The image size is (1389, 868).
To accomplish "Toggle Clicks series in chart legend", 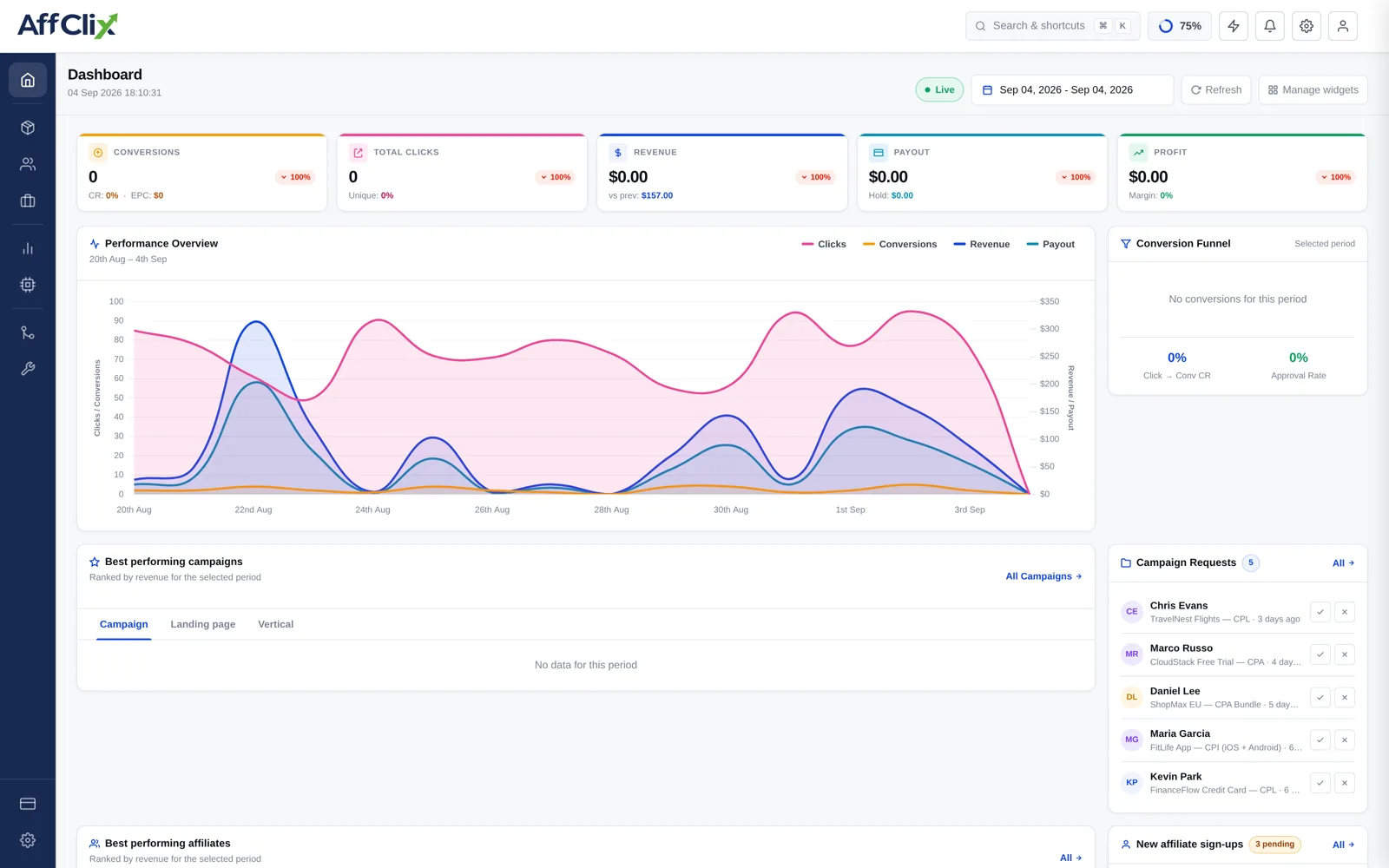I will pyautogui.click(x=824, y=245).
